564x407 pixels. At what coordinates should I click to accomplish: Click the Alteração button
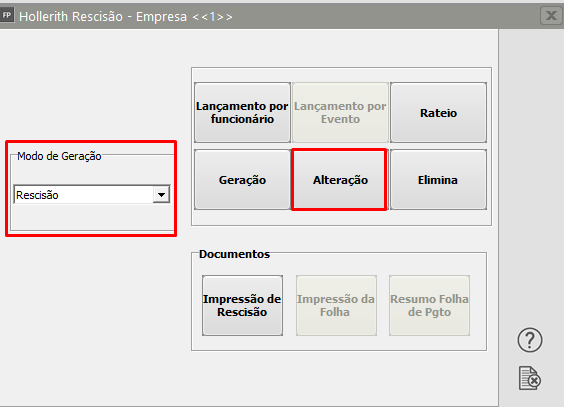pos(340,179)
